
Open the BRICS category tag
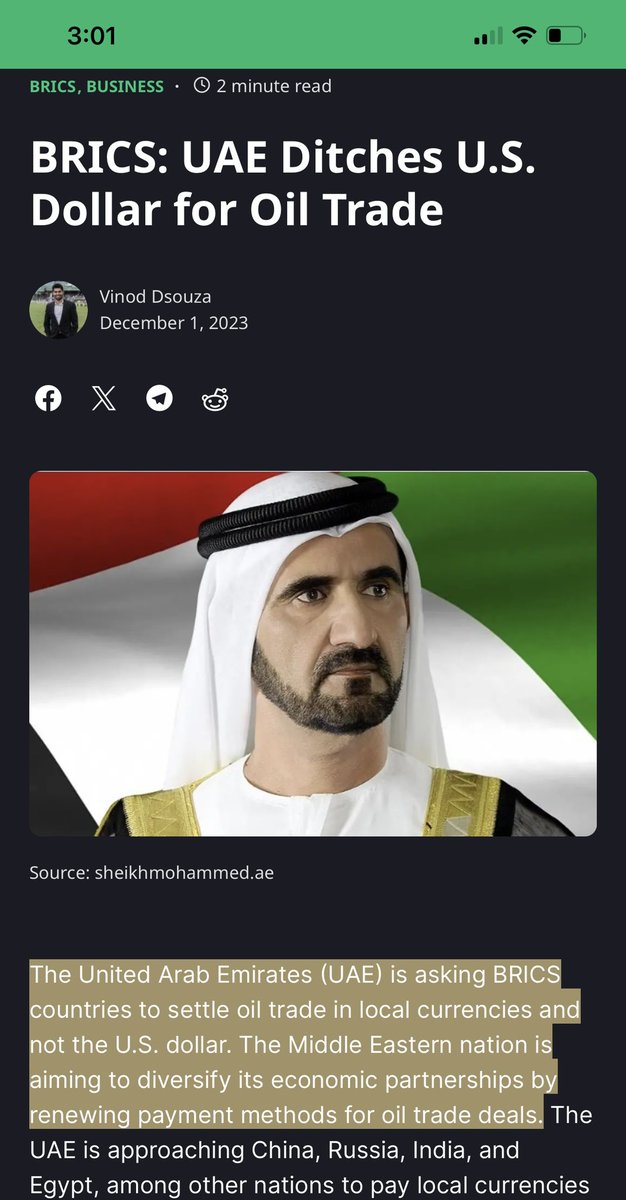point(53,86)
